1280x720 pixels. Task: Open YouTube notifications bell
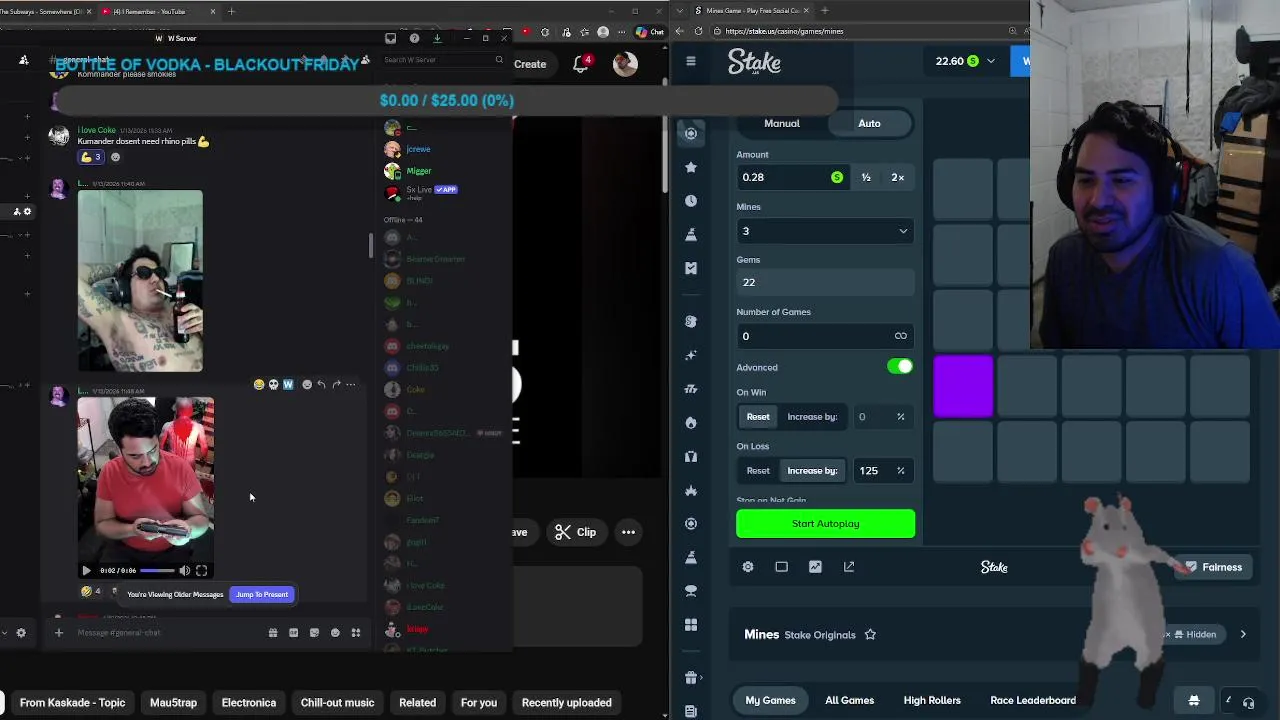coord(581,64)
